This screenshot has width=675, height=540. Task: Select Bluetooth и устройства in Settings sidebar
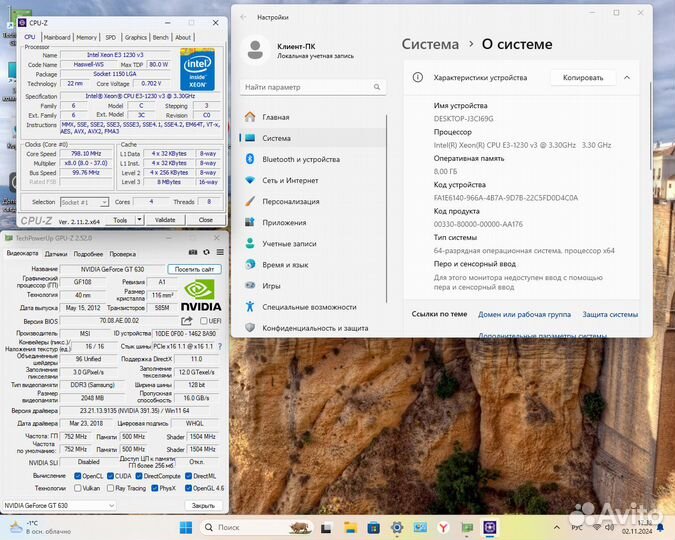click(313, 159)
